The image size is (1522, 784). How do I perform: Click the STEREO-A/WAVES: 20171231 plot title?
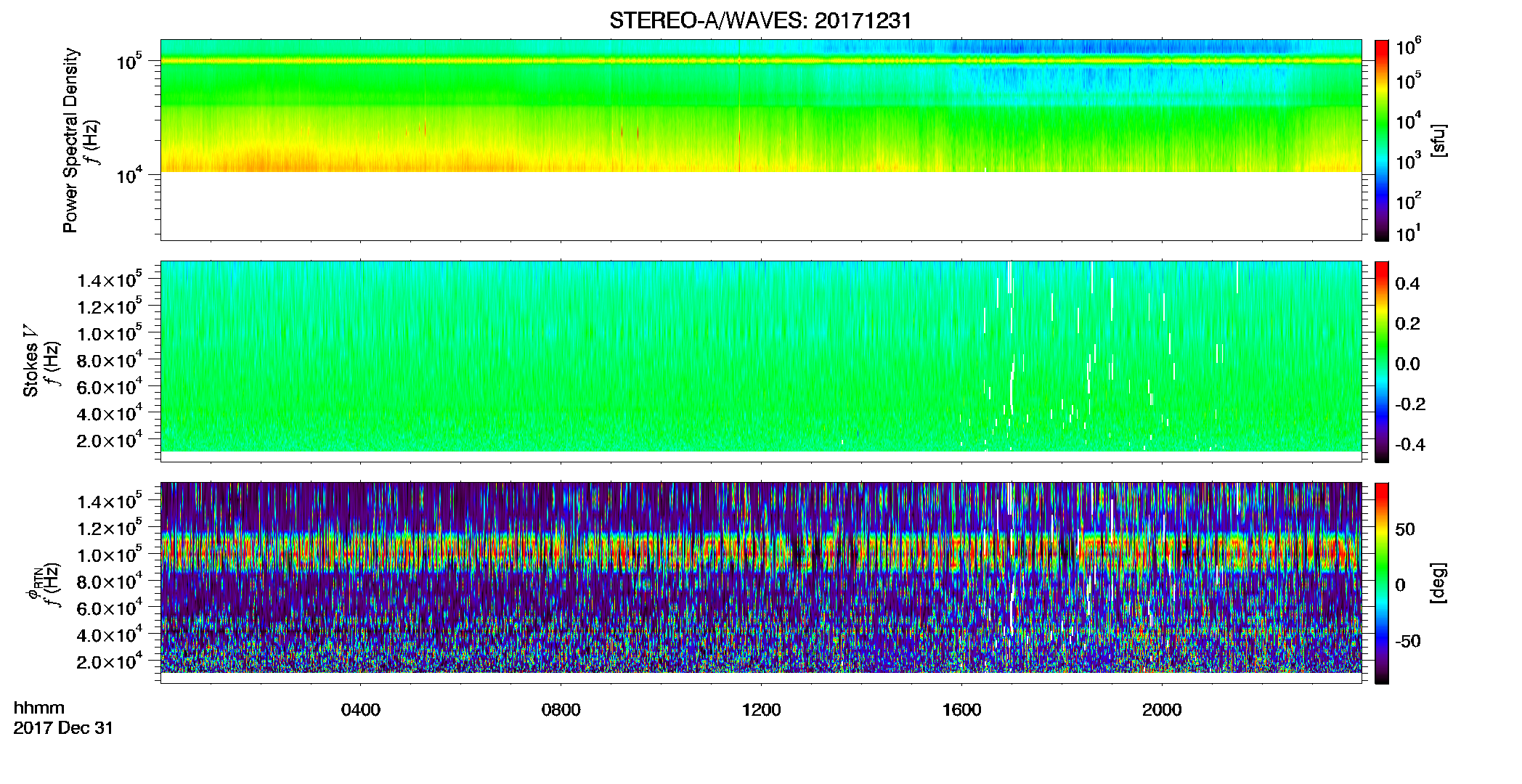[760, 20]
